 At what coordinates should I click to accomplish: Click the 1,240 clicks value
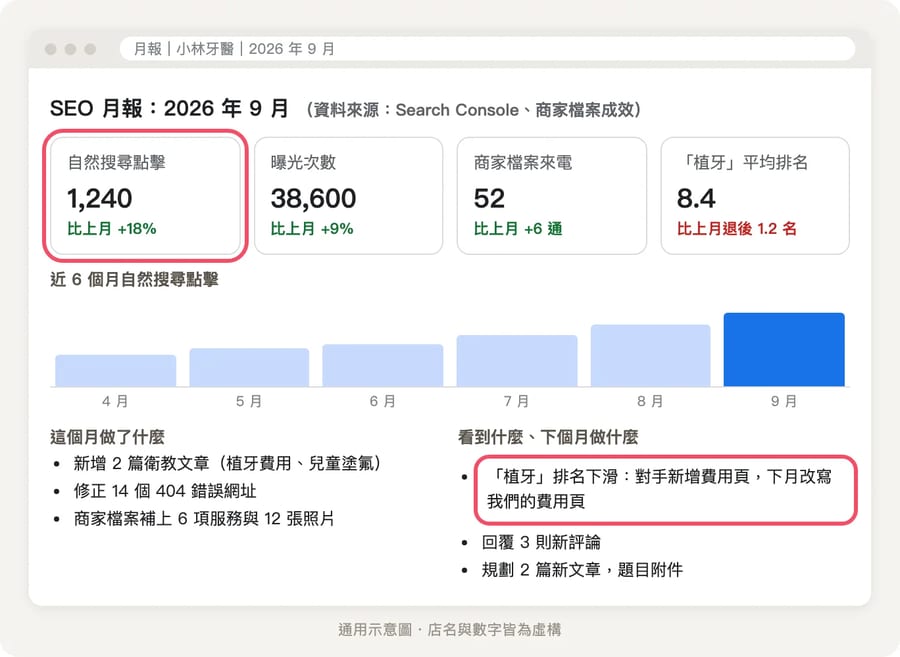click(x=99, y=199)
